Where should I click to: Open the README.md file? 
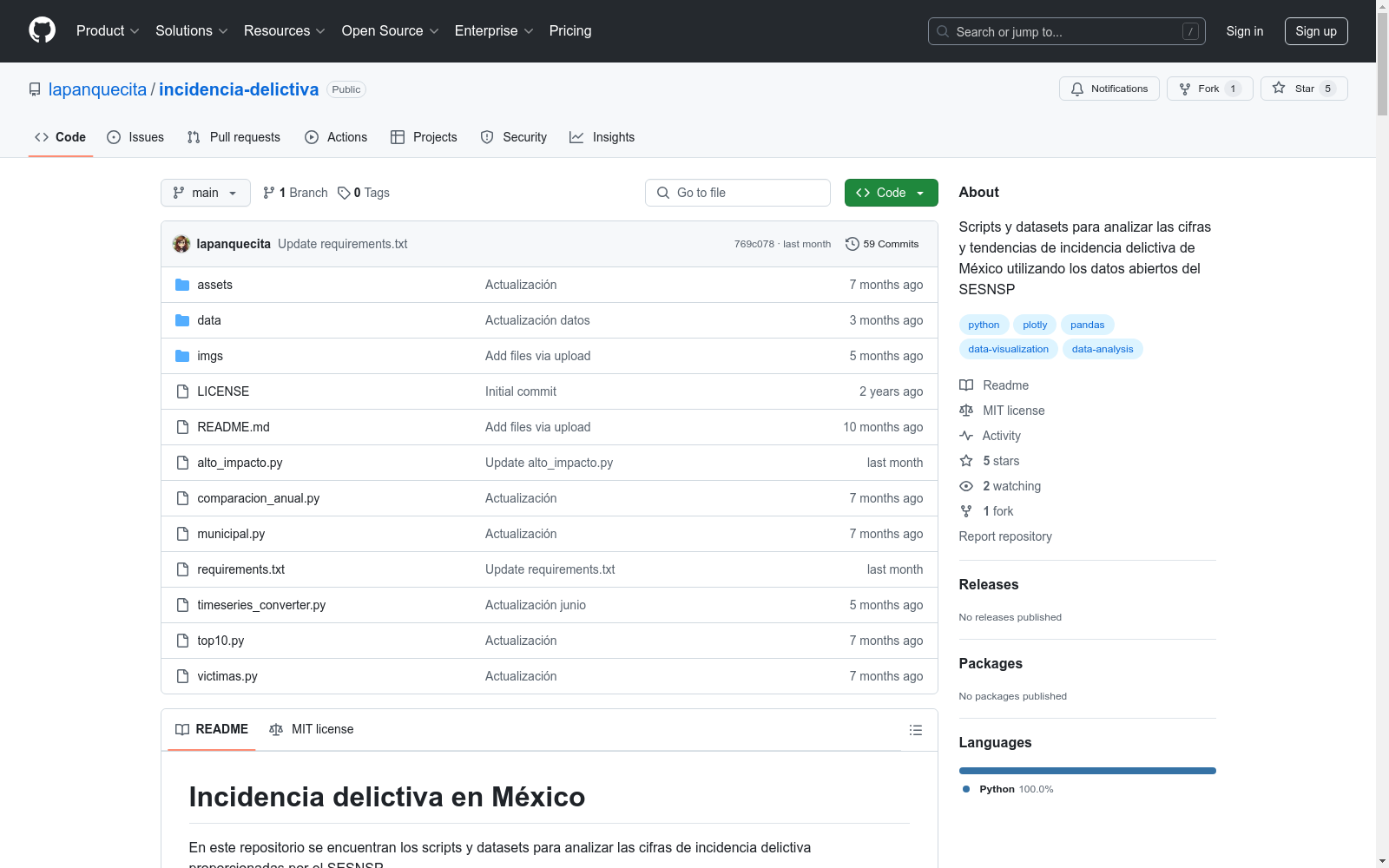pos(234,427)
